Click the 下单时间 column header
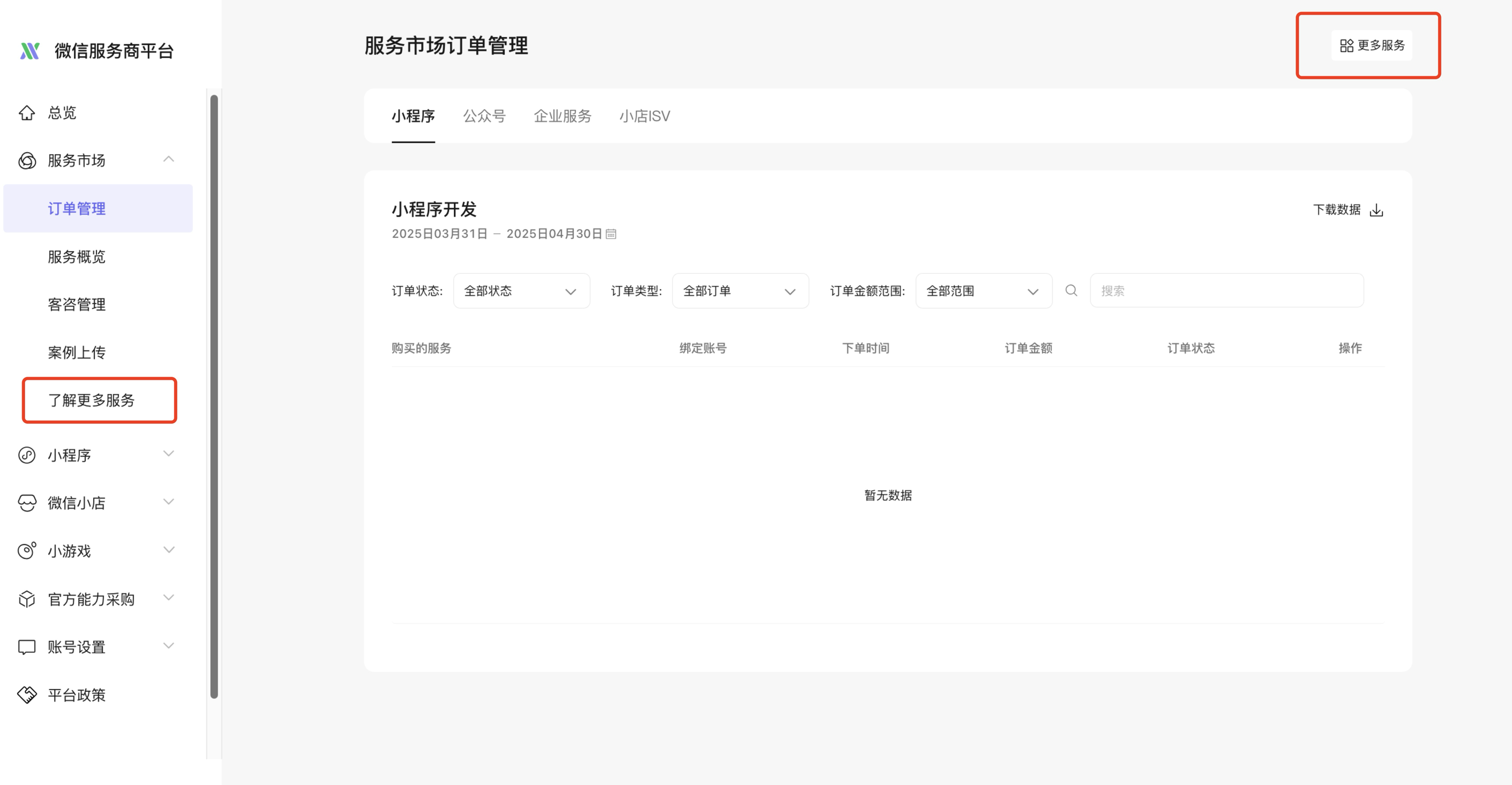 [866, 348]
